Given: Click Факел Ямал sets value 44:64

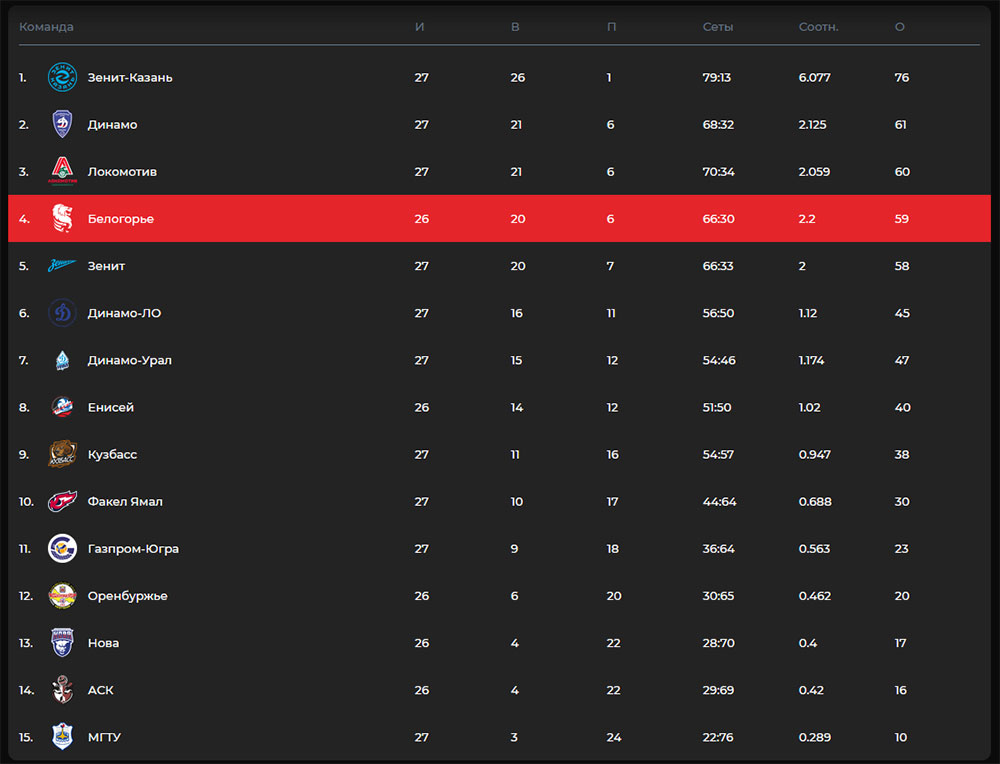Looking at the screenshot, I should [719, 501].
